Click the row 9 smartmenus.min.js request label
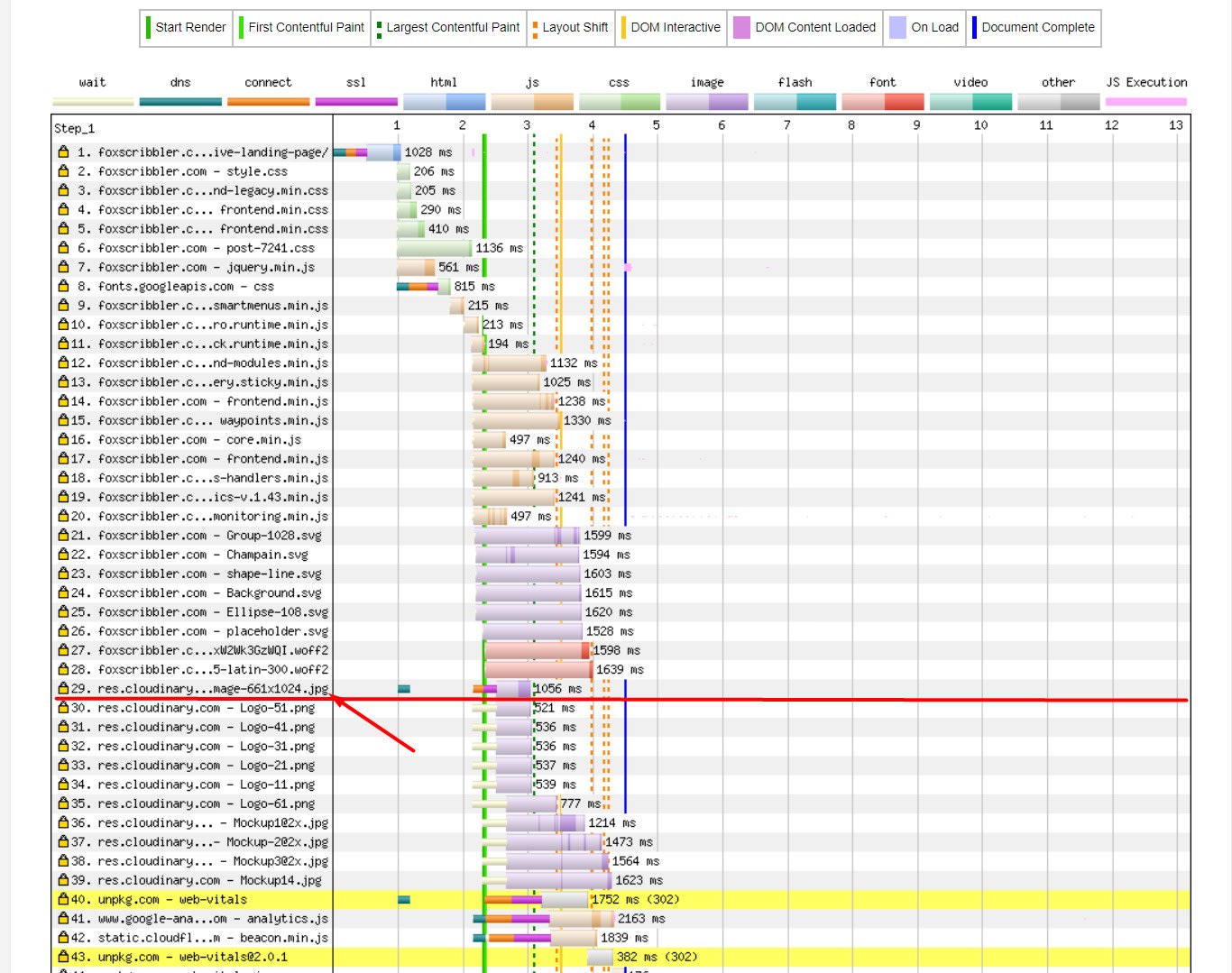Screen dimensions: 1232x973 tap(213, 305)
